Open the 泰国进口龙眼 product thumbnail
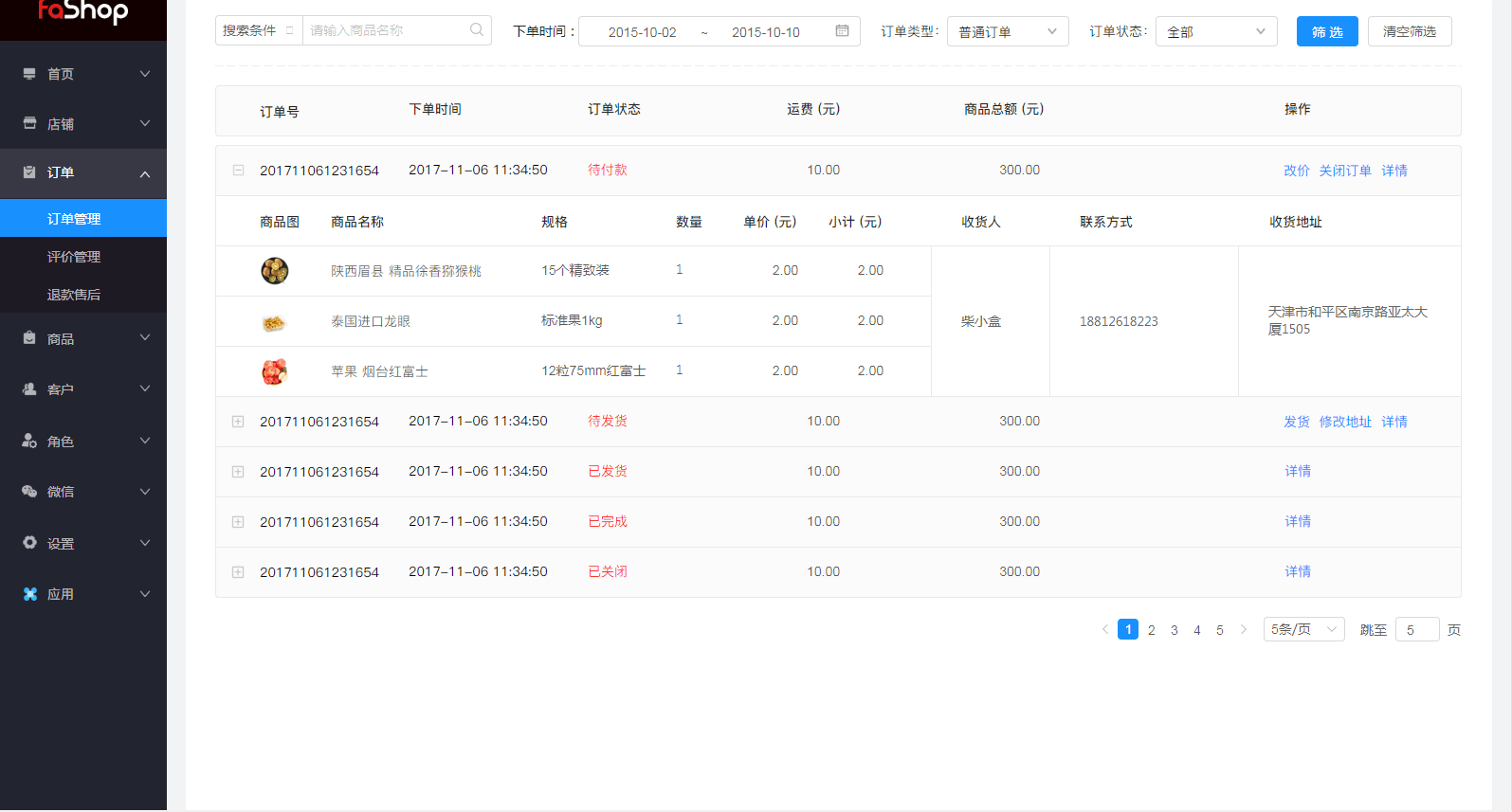The image size is (1512, 812). (x=274, y=322)
